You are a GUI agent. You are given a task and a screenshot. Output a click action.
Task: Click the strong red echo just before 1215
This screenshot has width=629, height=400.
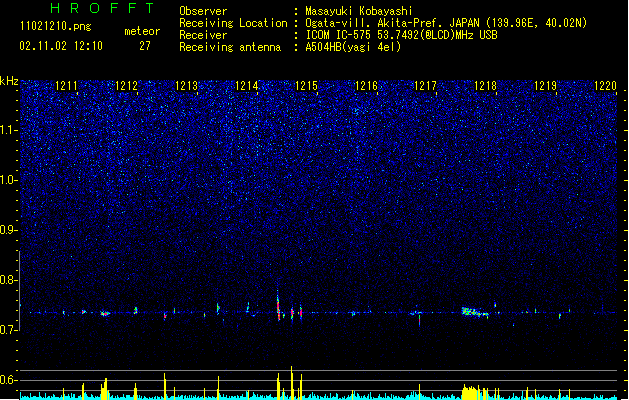[278, 307]
